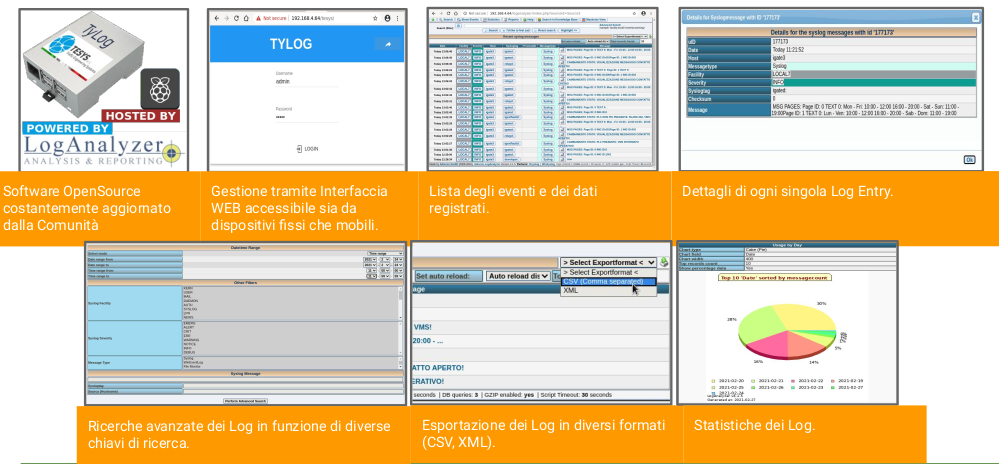Click the home icon in TYLOG login browser
The image size is (999, 464).
click(x=247, y=18)
